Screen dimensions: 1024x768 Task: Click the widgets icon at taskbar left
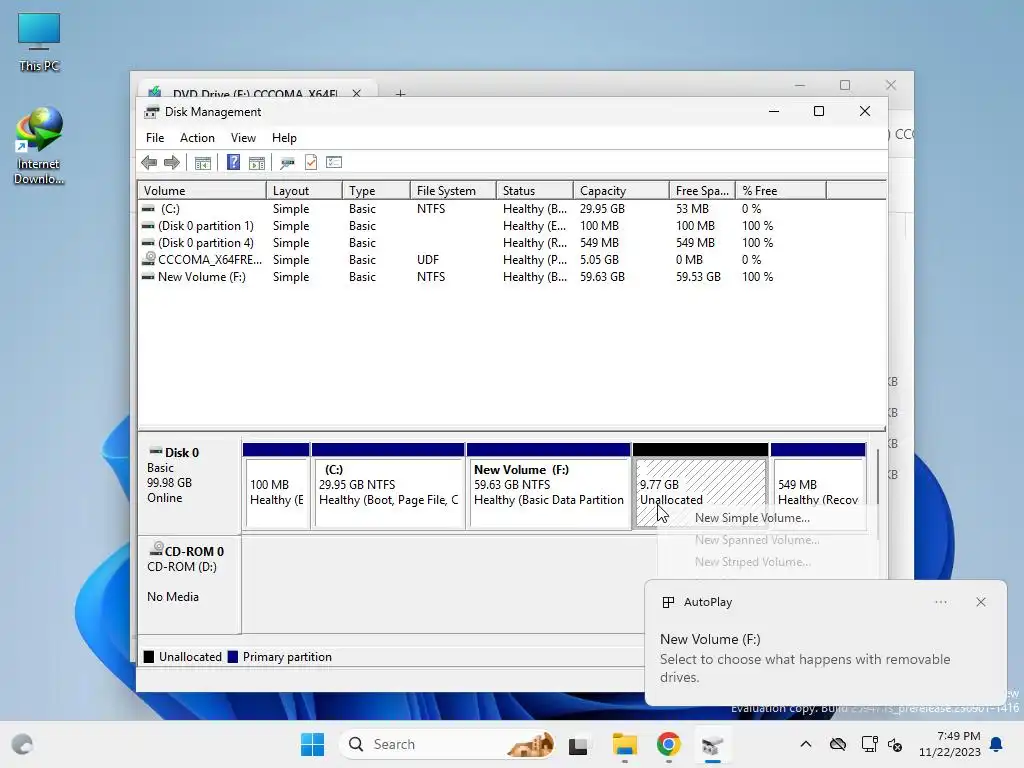(x=22, y=744)
